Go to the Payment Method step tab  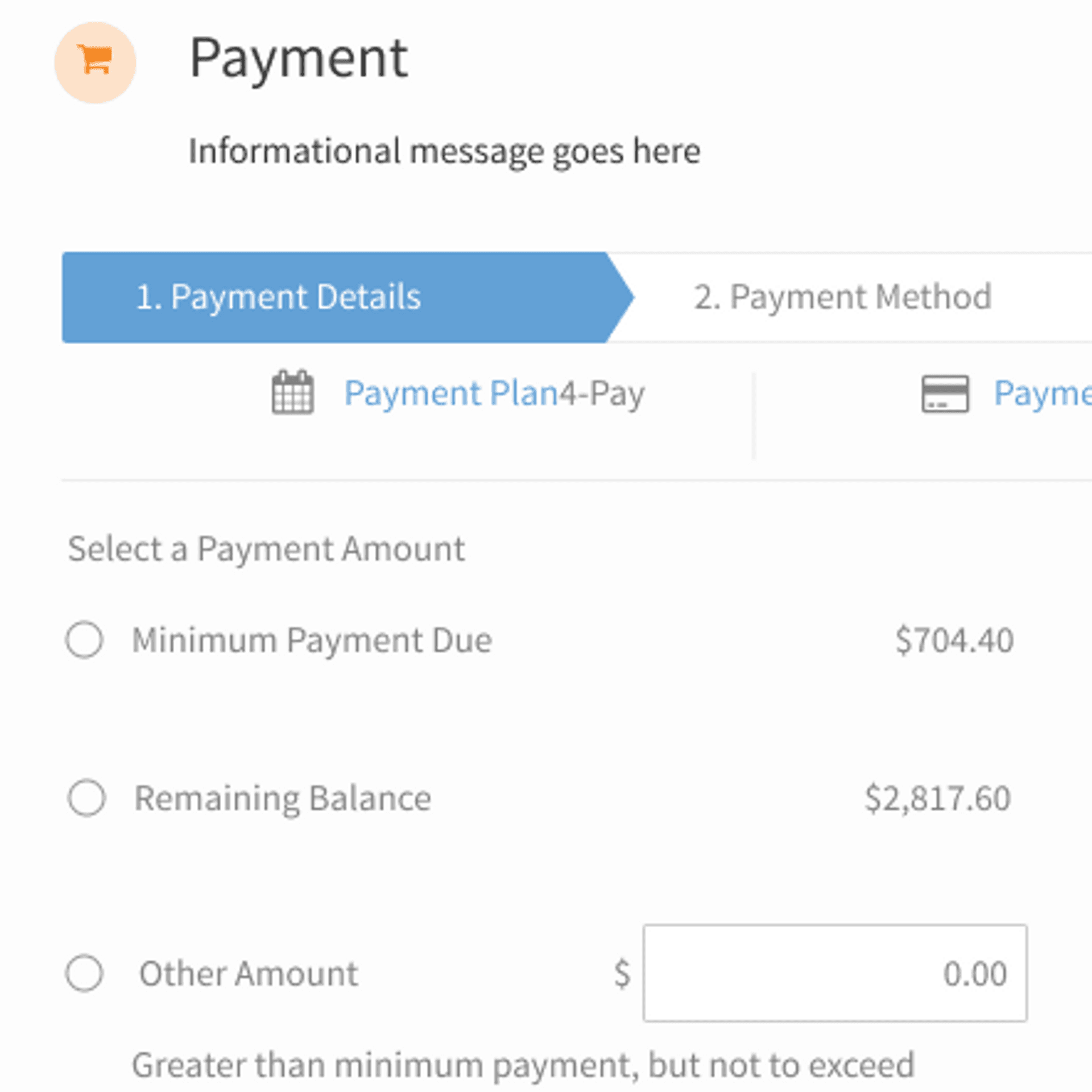[x=842, y=297]
